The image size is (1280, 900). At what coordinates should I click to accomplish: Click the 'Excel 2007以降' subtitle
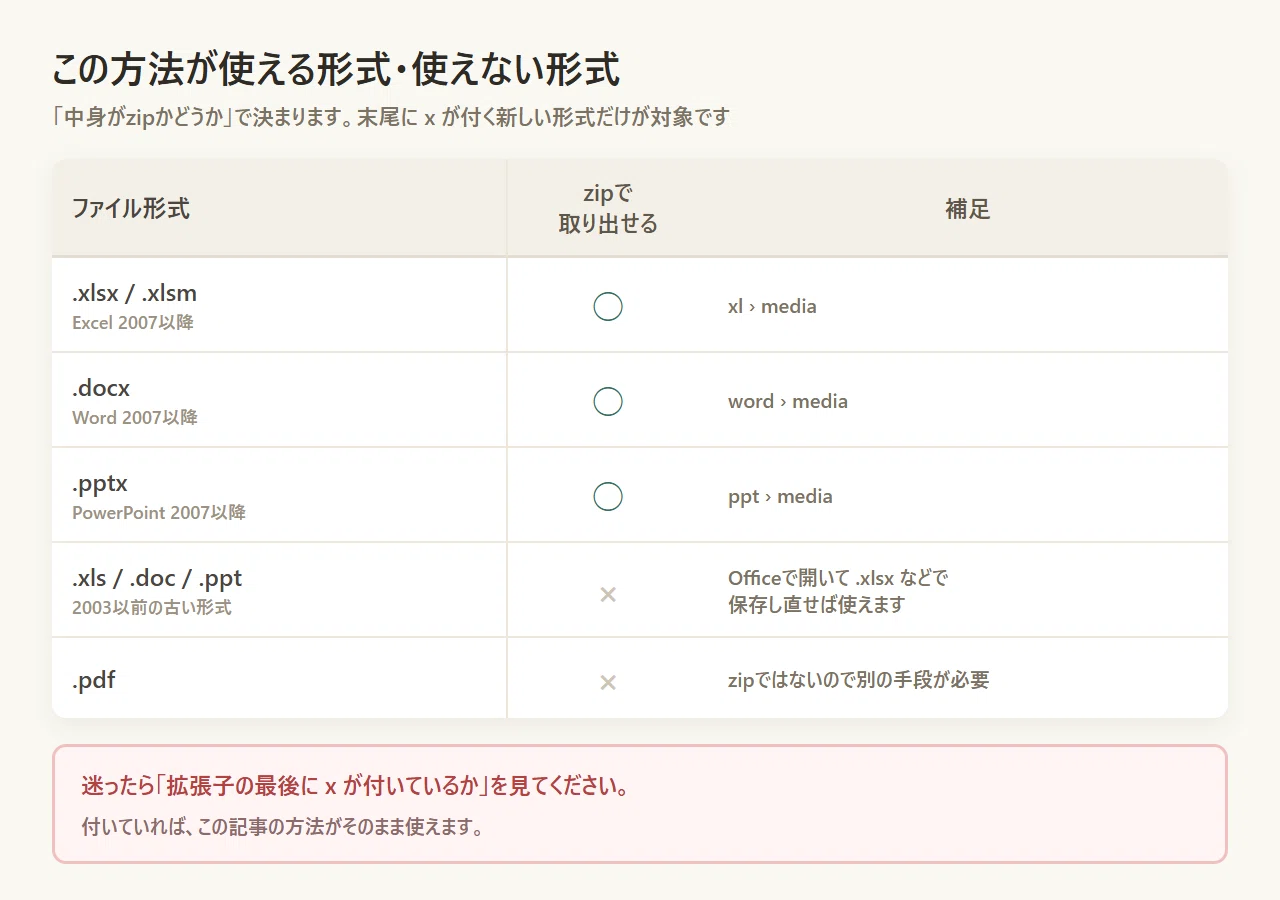coord(132,323)
